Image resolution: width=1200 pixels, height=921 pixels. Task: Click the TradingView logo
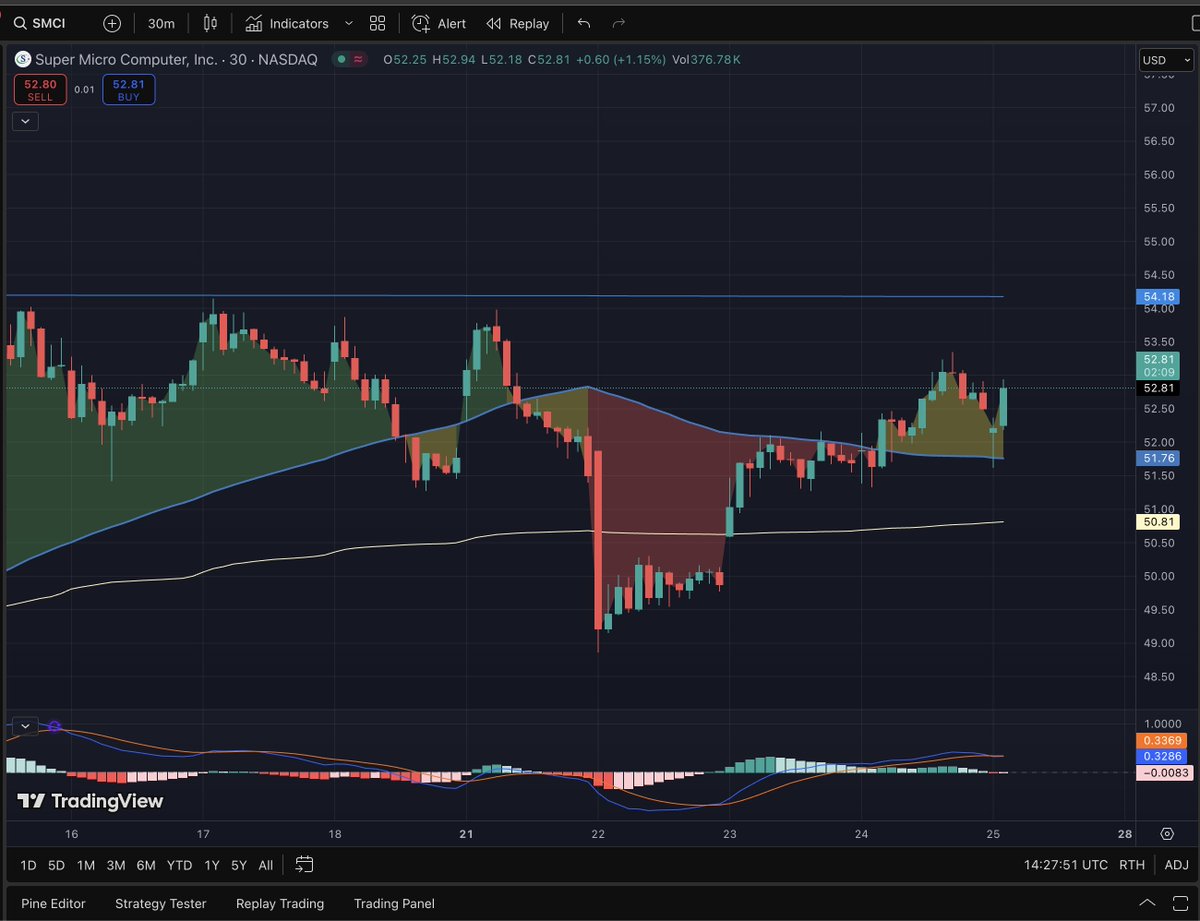90,801
